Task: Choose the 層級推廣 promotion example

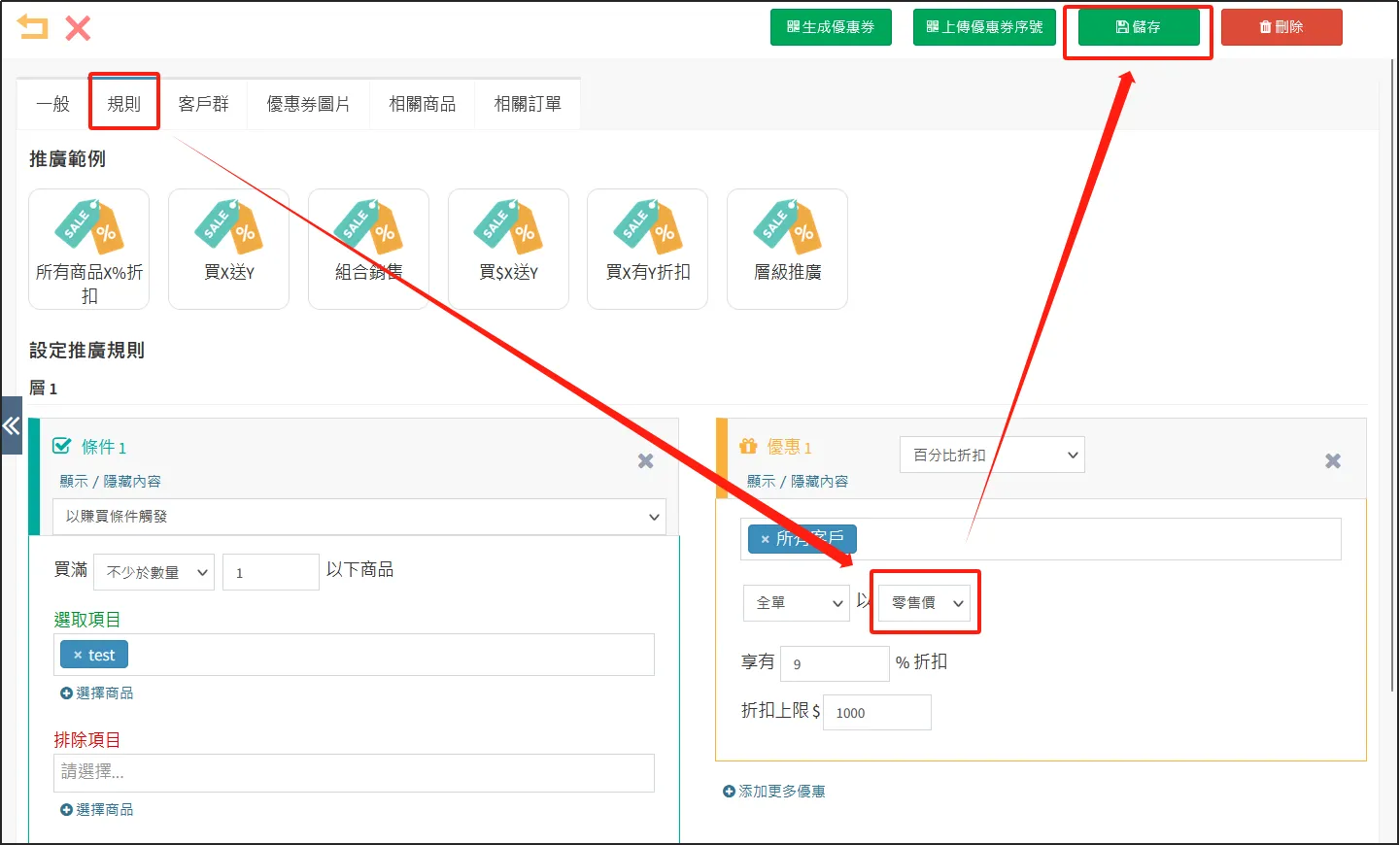Action: point(787,249)
